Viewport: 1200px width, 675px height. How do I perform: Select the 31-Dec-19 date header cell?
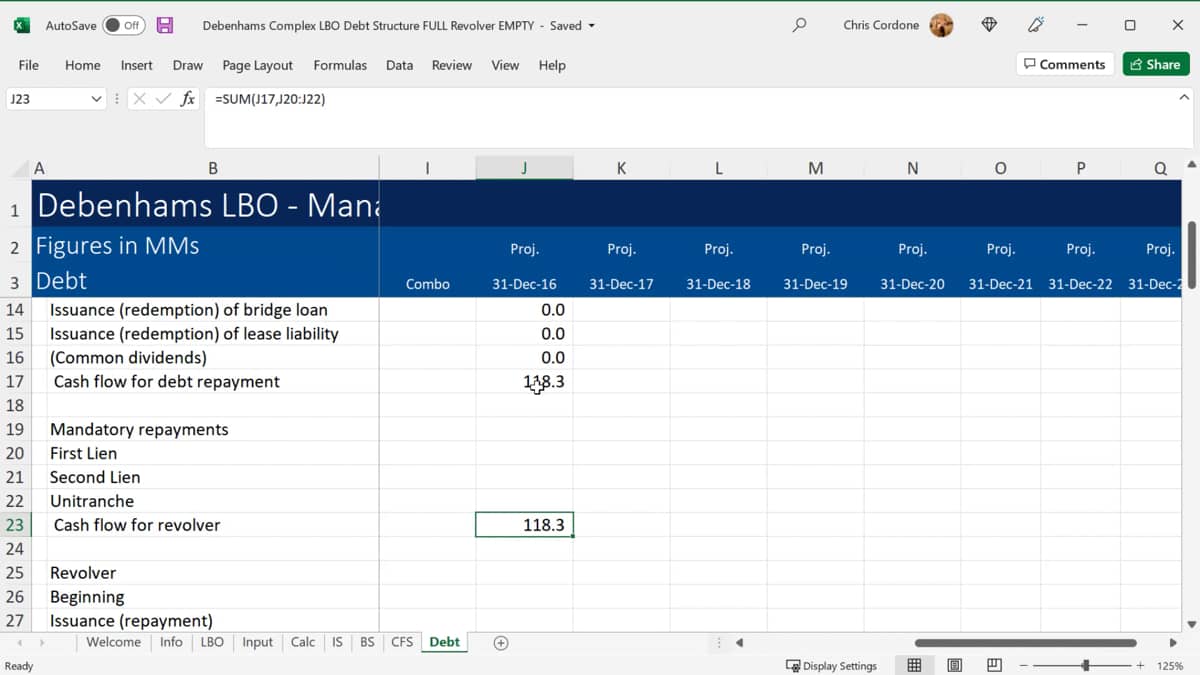point(815,284)
